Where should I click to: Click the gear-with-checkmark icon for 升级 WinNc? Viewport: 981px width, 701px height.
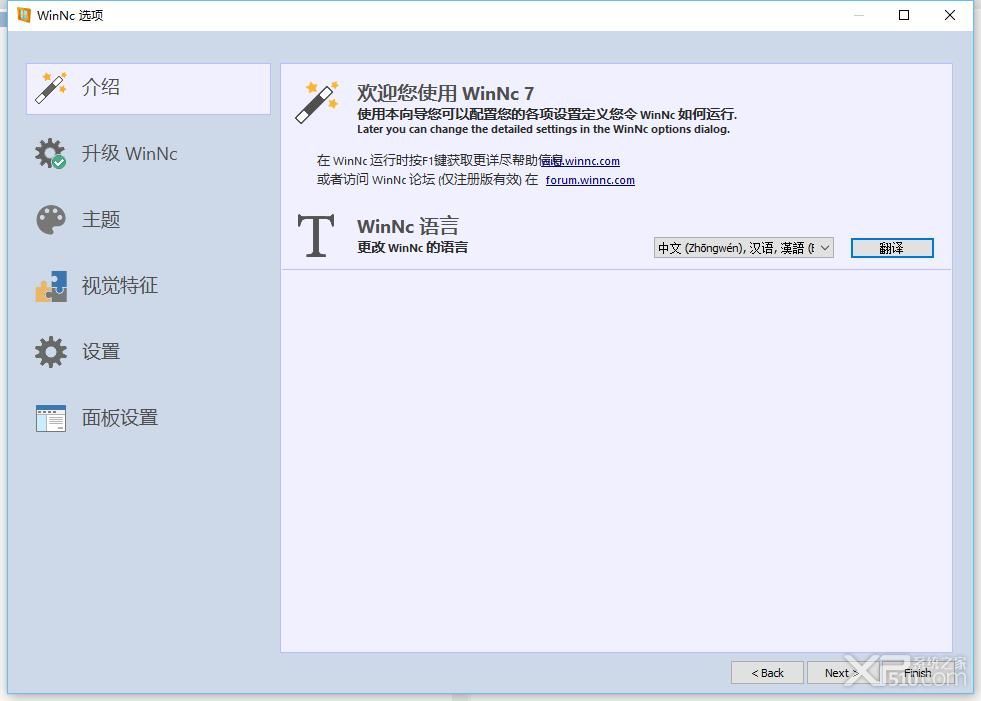click(51, 153)
